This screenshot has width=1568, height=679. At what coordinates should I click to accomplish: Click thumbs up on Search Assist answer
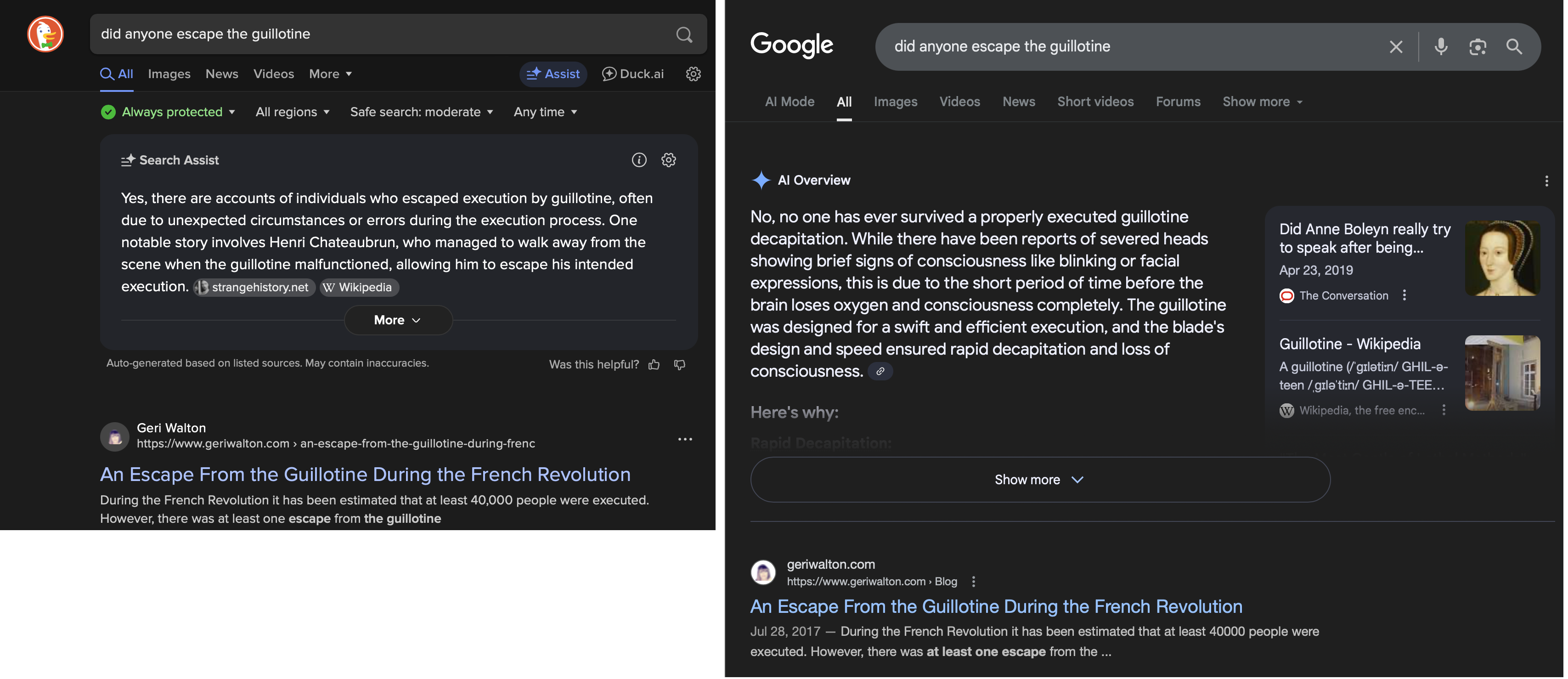(x=654, y=365)
